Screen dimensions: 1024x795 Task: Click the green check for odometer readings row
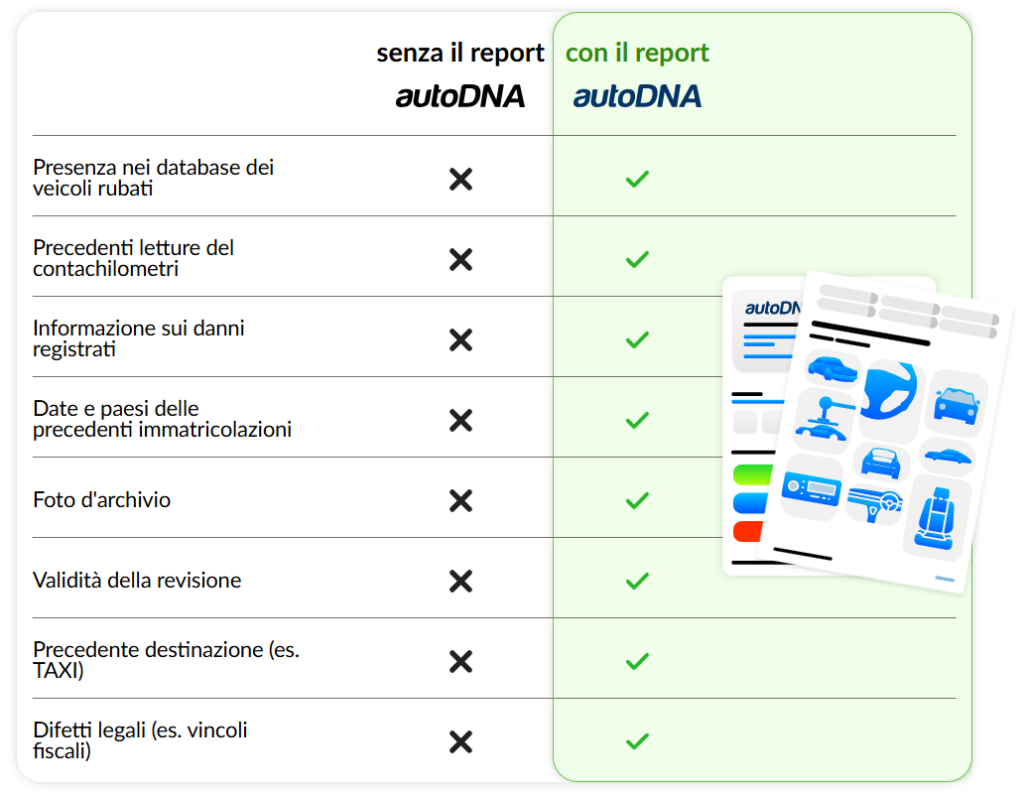pos(637,260)
